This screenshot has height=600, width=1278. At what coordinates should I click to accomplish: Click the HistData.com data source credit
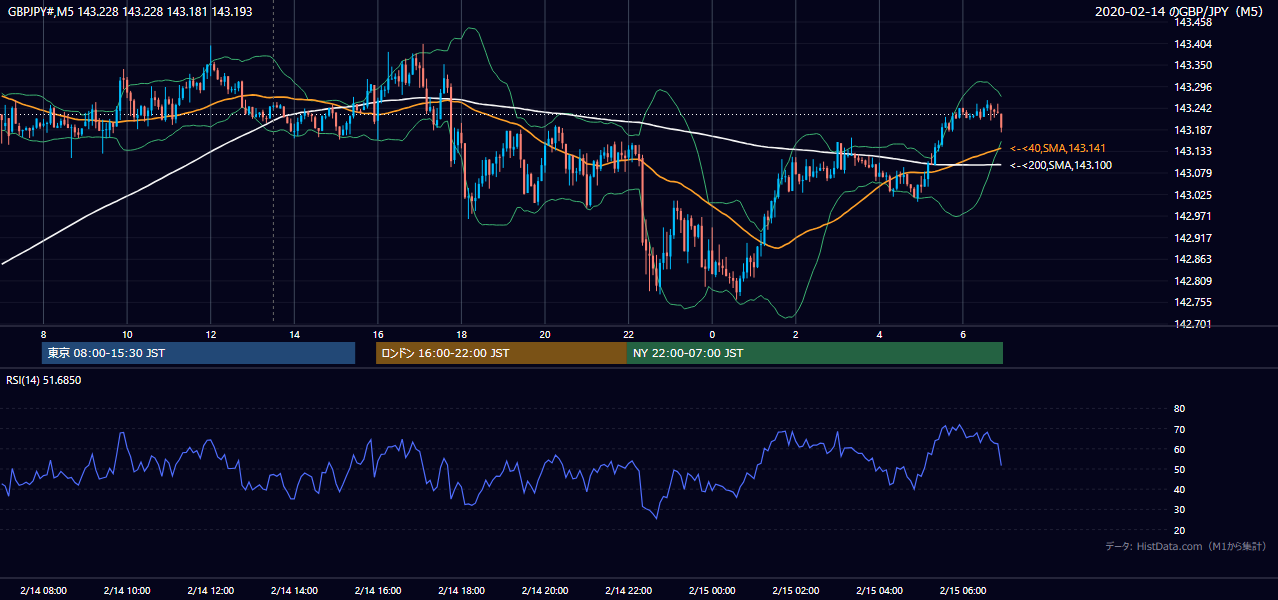click(x=1186, y=546)
